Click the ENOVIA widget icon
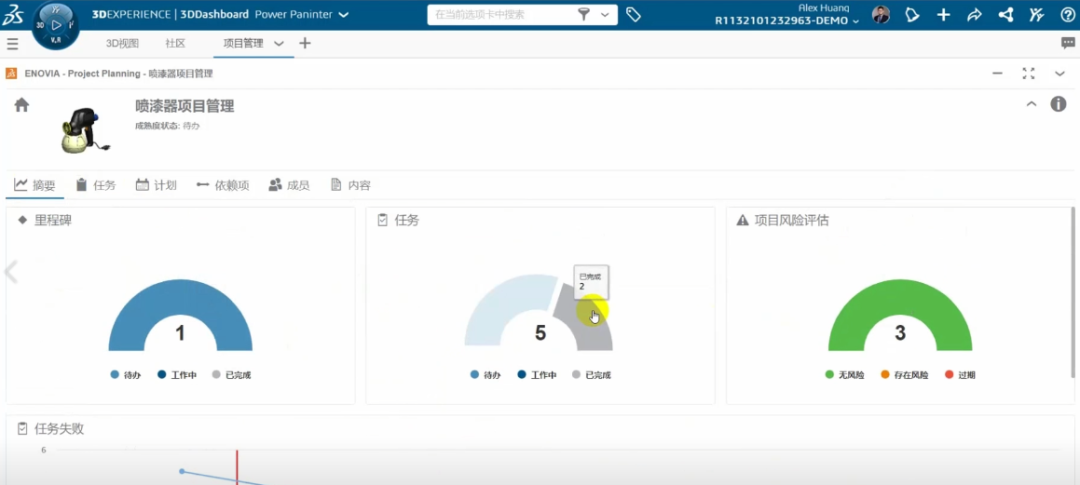The width and height of the screenshot is (1080, 485). pyautogui.click(x=11, y=73)
